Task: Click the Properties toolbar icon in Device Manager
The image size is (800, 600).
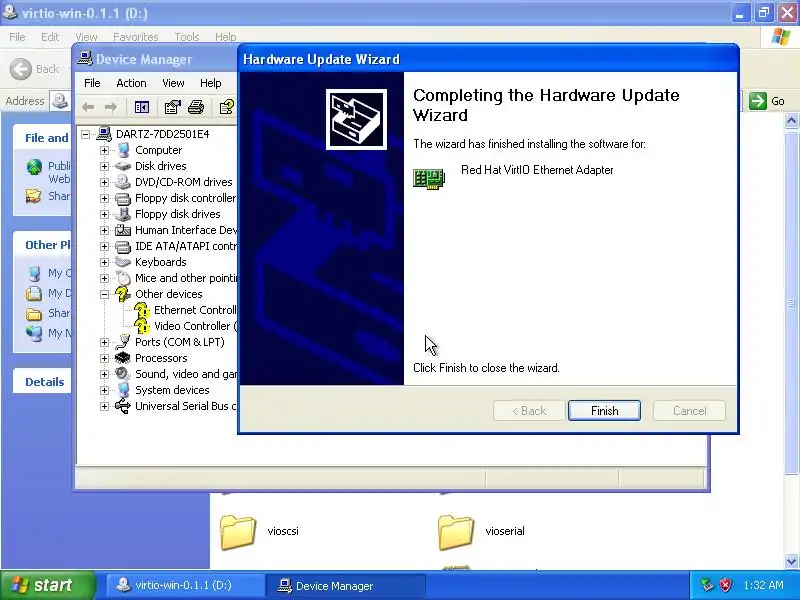Action: [172, 107]
